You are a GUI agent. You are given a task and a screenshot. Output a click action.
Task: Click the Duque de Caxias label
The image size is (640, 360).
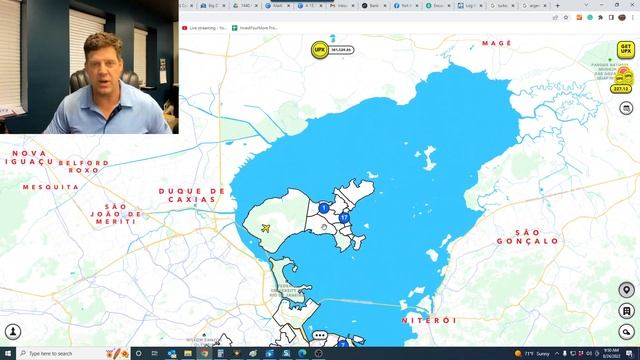pyautogui.click(x=192, y=195)
